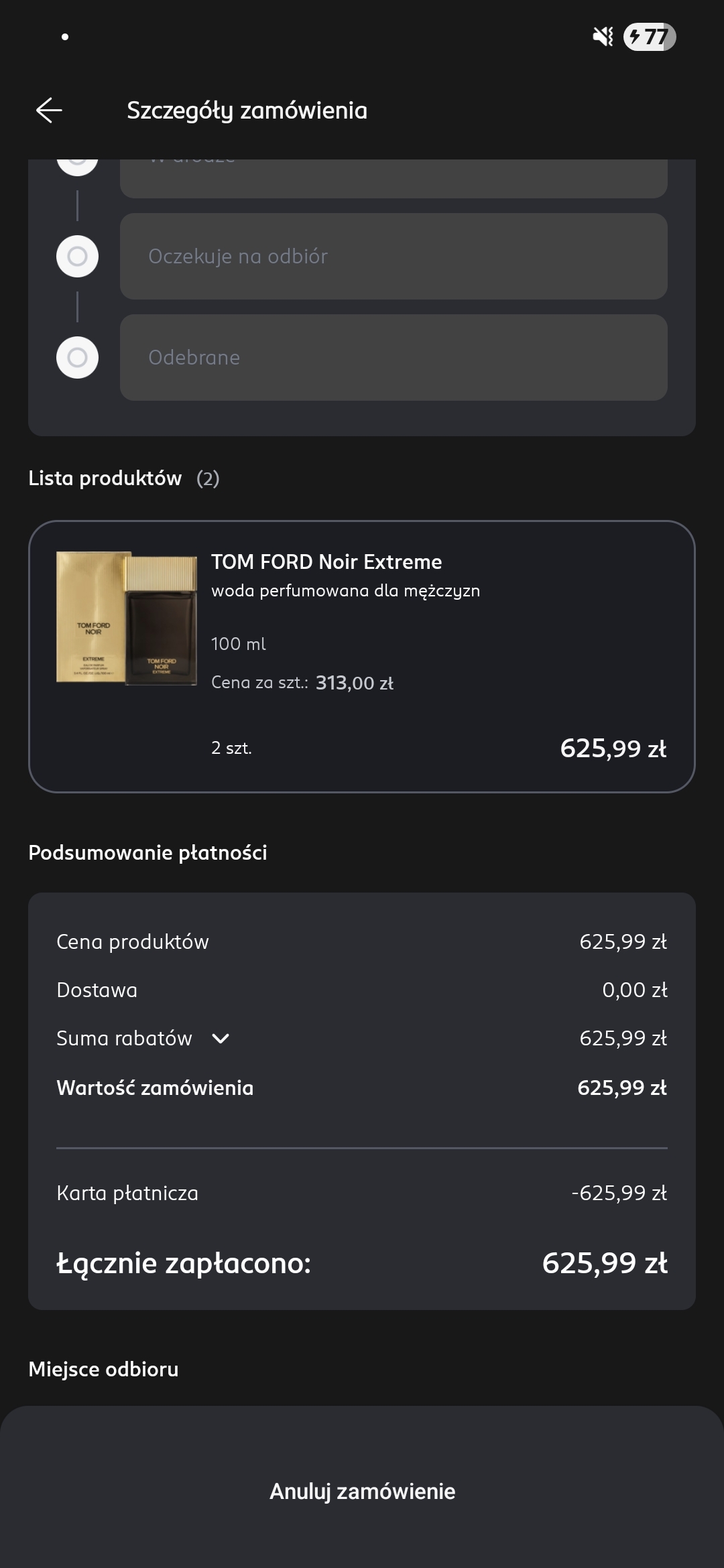This screenshot has width=724, height=1568.
Task: Select the 'Oczekuje na odbiór' status circle
Action: point(78,256)
